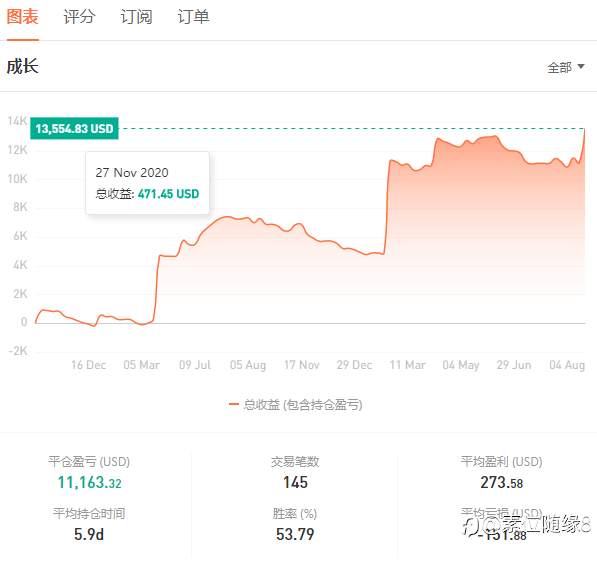Click the 13,554.83 USD value label
This screenshot has width=597, height=562.
tap(75, 129)
